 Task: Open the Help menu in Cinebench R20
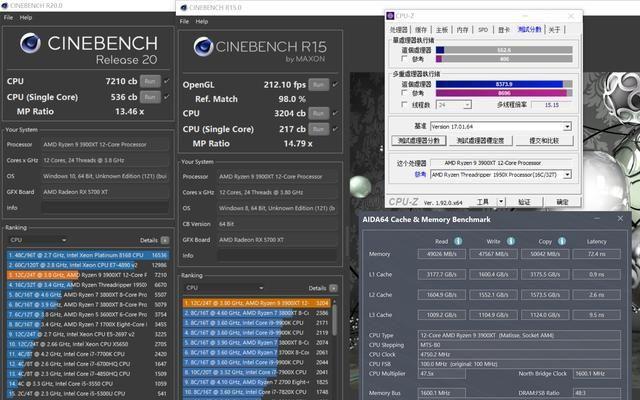[x=26, y=18]
